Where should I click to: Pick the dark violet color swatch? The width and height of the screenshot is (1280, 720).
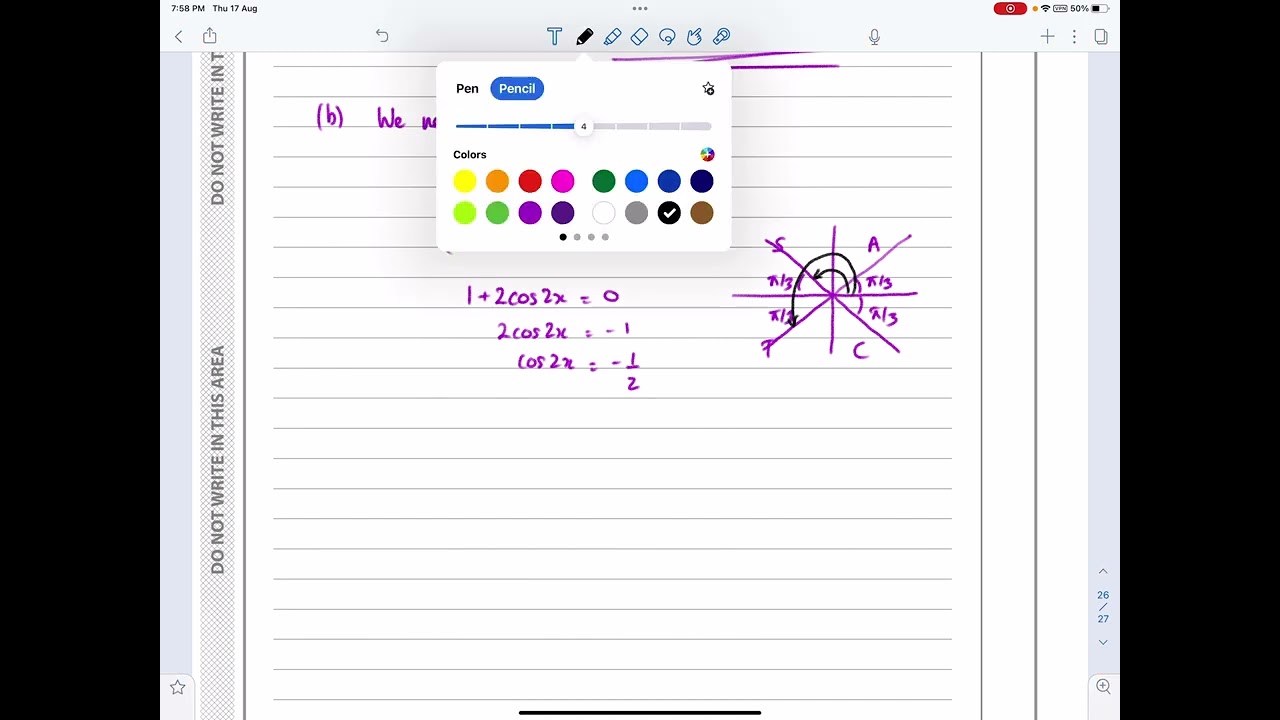563,213
